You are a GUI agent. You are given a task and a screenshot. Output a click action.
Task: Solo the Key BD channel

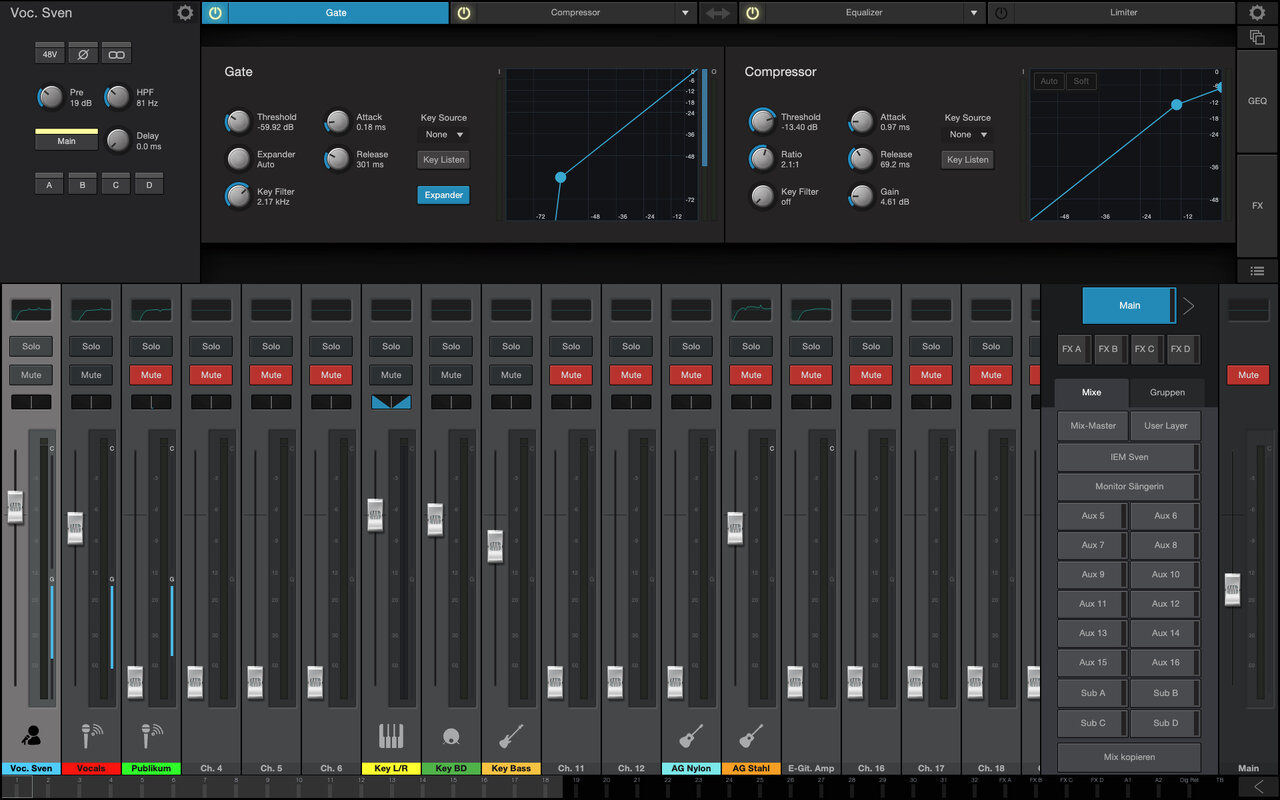(x=451, y=346)
